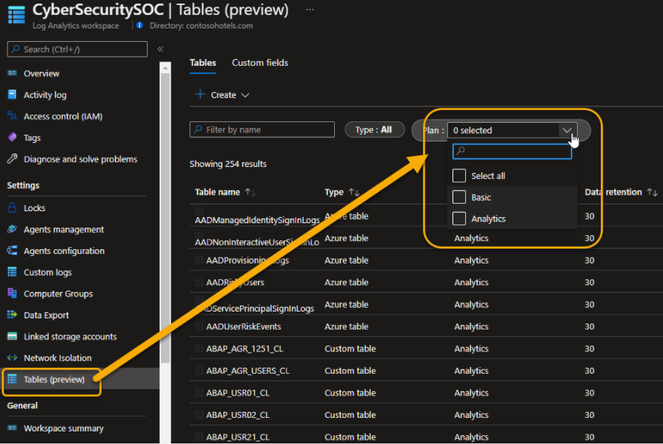This screenshot has height=444, width=663.
Task: Collapse the sidebar with double chevron
Action: pyautogui.click(x=160, y=49)
